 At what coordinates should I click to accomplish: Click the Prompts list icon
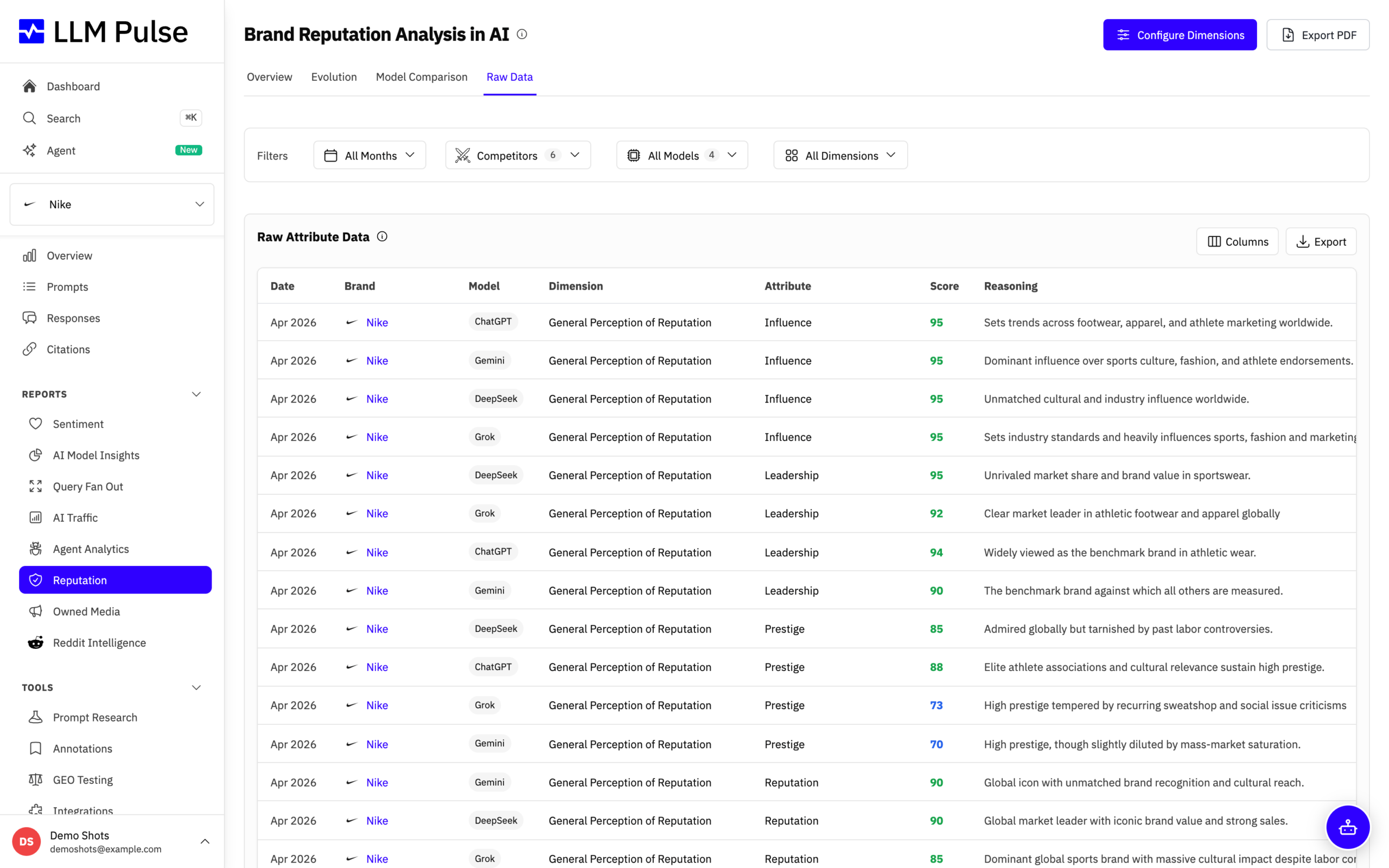[29, 286]
